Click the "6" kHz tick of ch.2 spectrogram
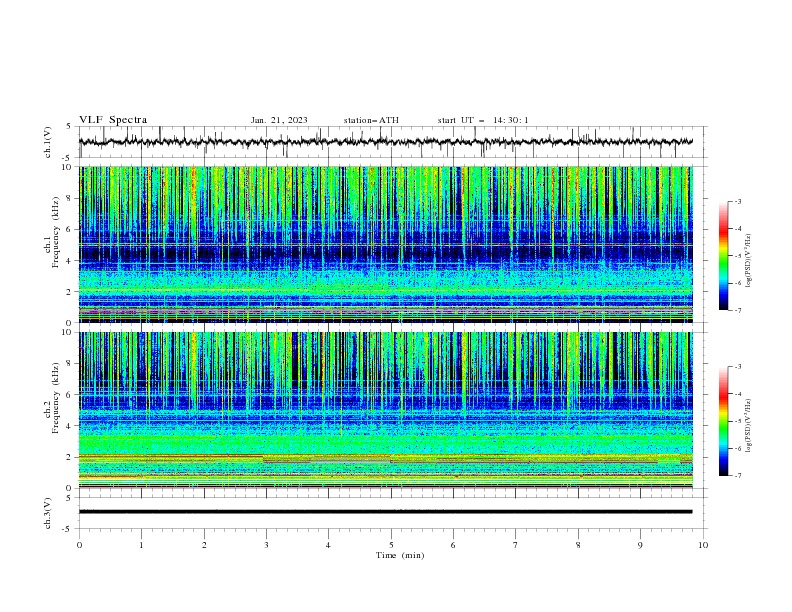This screenshot has width=792, height=612. coord(70,395)
